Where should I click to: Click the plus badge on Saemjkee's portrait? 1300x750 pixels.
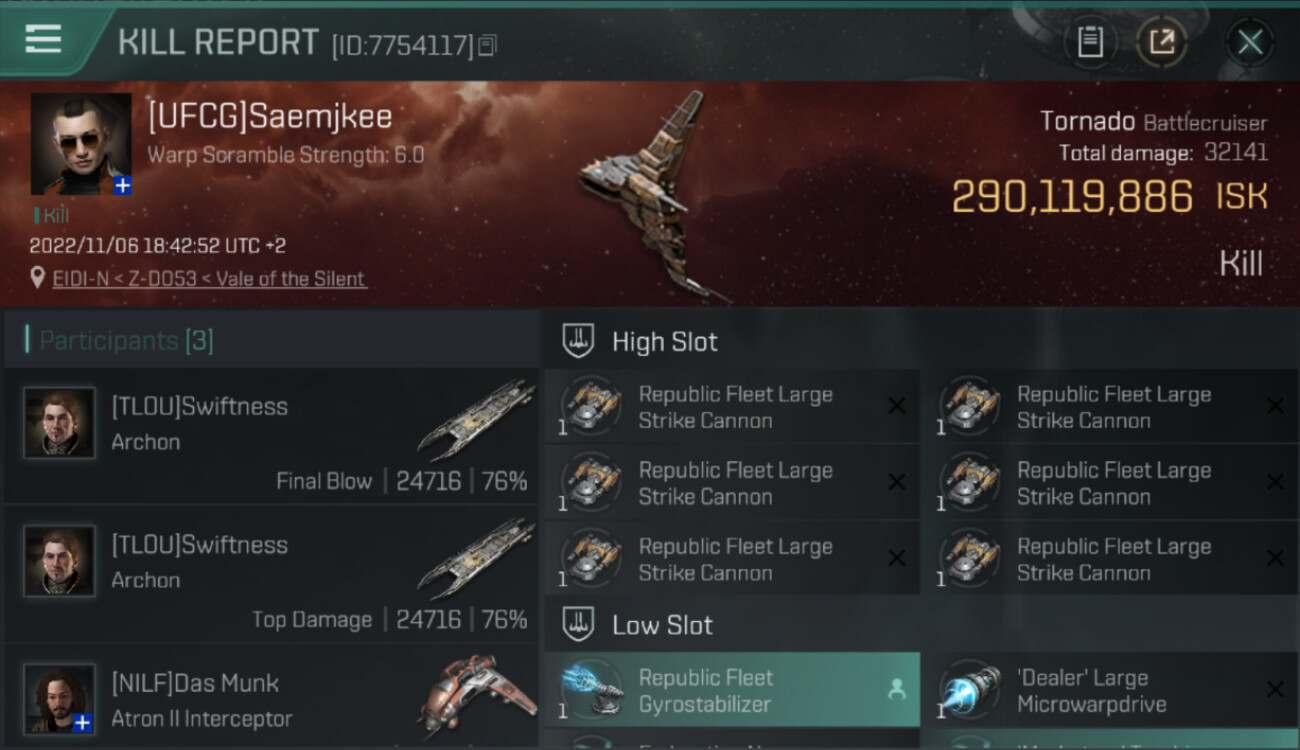pyautogui.click(x=122, y=185)
